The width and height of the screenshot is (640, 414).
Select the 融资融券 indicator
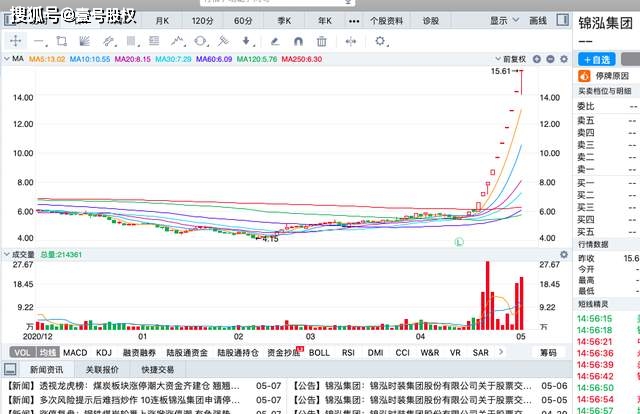139,353
